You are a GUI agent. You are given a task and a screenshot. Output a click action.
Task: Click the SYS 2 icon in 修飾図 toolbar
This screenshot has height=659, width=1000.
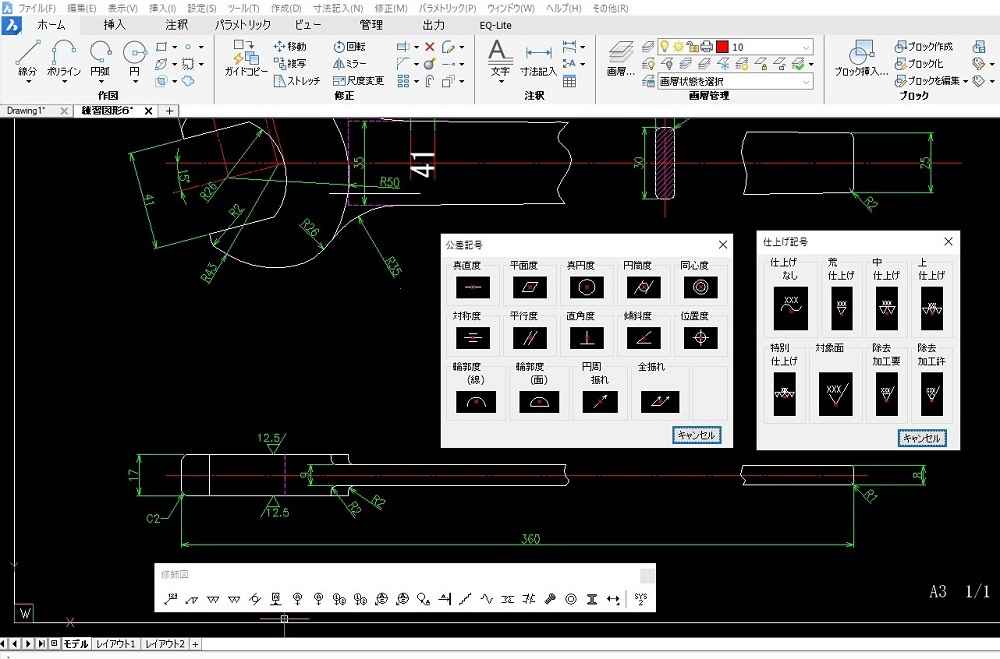tap(640, 599)
